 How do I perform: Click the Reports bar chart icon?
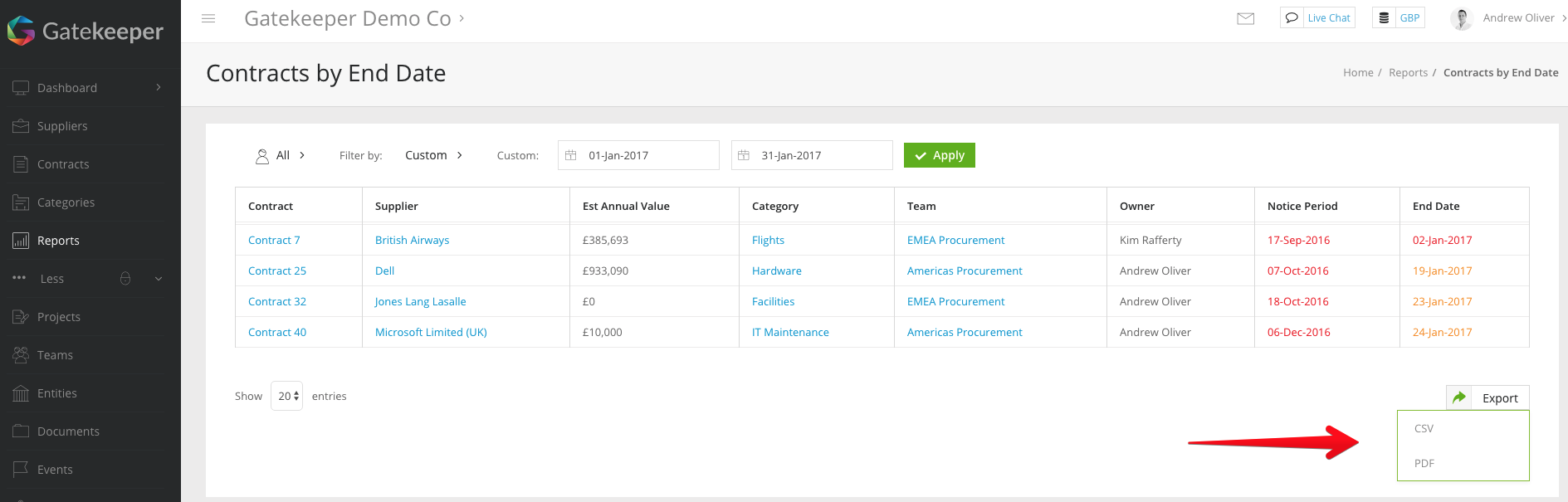(21, 241)
